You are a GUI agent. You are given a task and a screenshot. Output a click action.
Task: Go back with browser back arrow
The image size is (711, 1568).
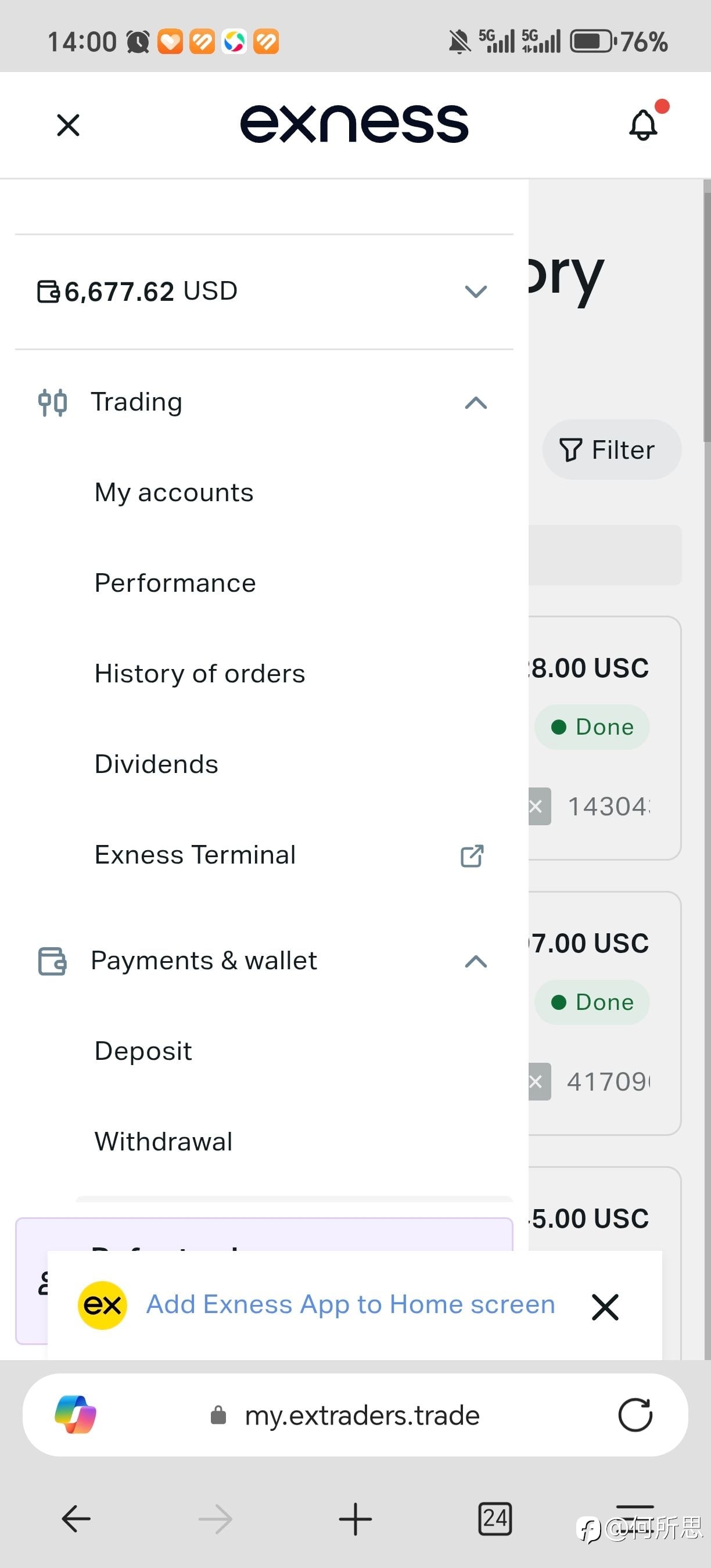pyautogui.click(x=76, y=1519)
